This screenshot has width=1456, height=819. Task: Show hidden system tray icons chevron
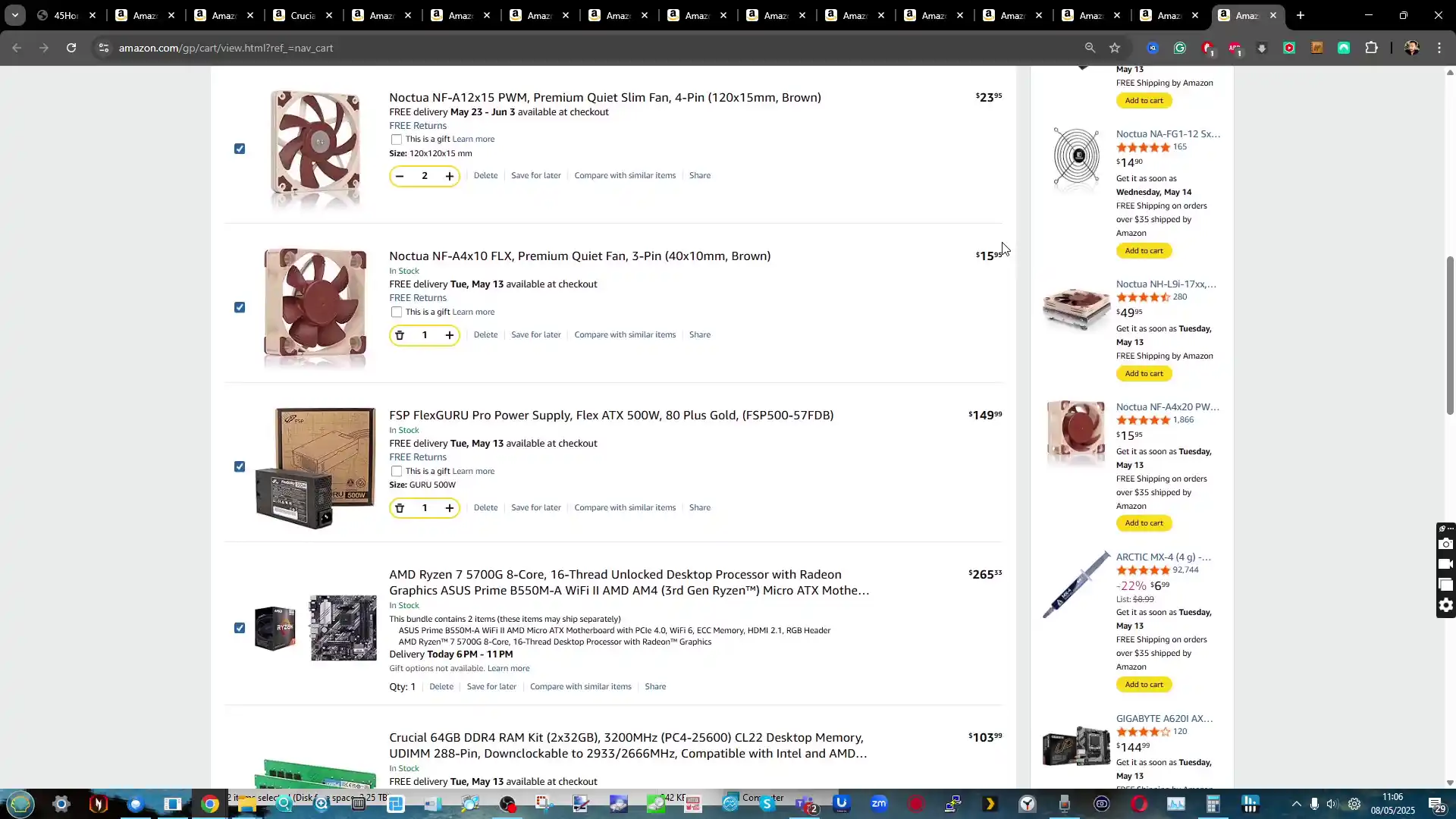coord(1296,804)
